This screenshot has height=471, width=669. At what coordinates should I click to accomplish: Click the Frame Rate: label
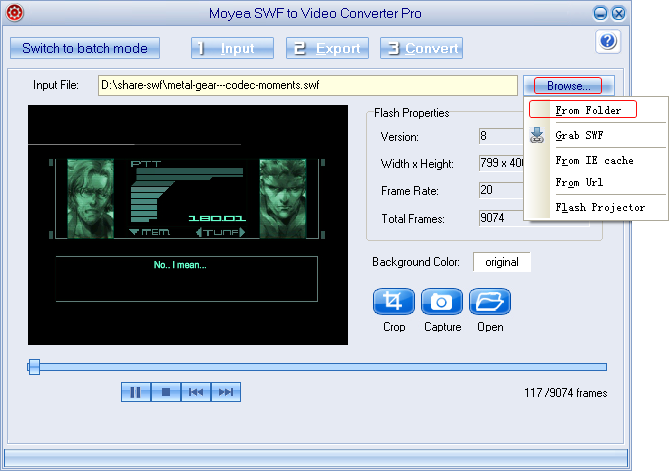[x=410, y=191]
